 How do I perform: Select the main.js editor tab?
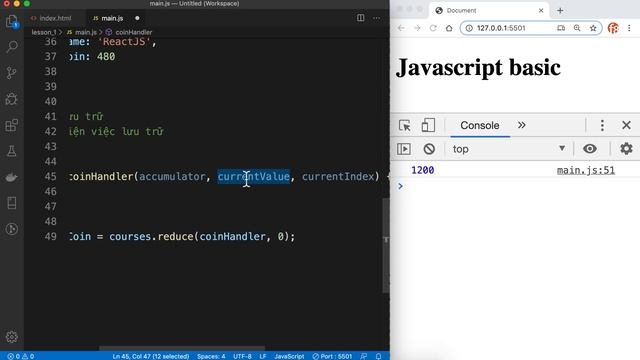tap(112, 18)
